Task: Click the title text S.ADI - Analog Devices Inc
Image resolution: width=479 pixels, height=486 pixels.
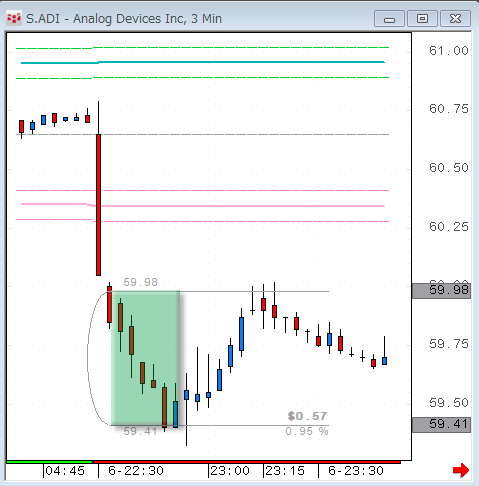Action: coord(106,19)
